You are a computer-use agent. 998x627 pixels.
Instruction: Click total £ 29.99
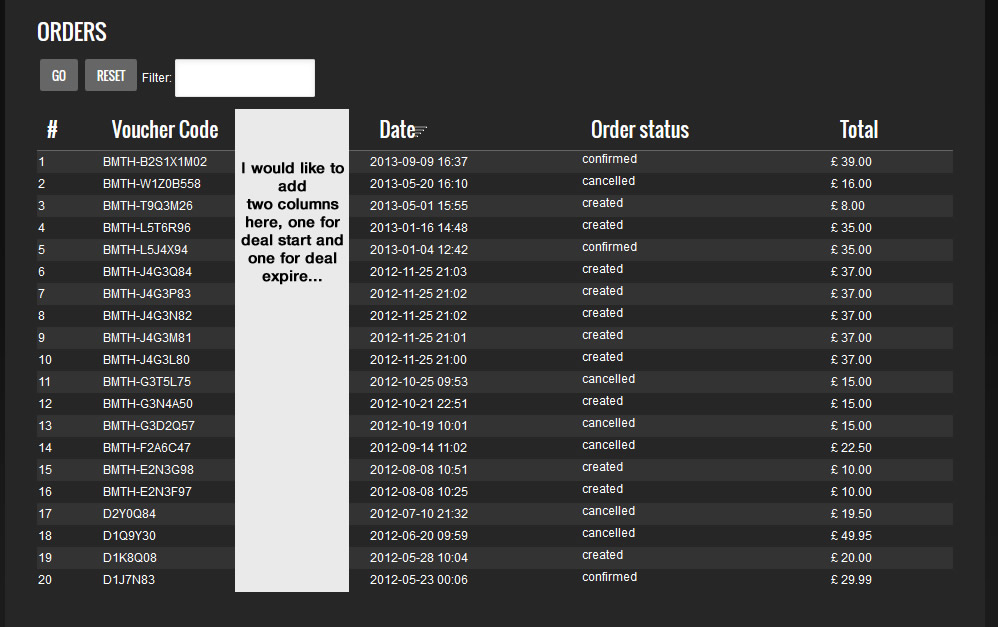tap(851, 580)
